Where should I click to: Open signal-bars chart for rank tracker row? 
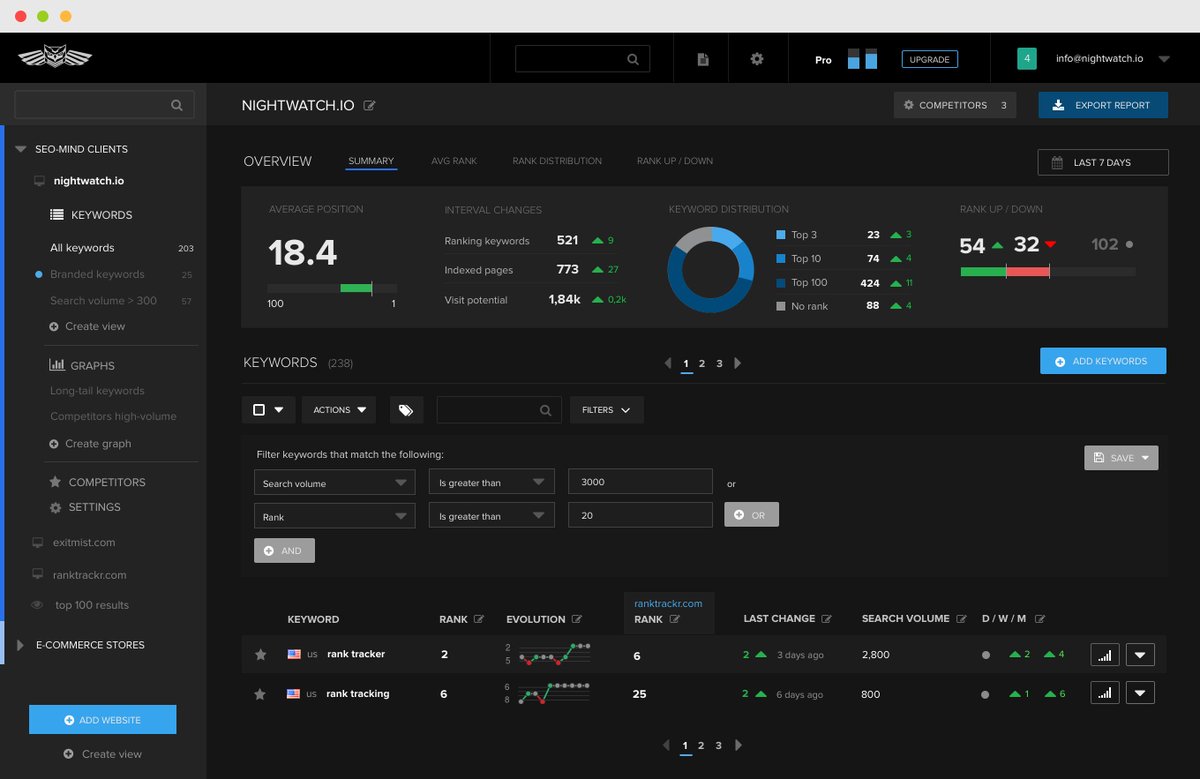point(1105,655)
